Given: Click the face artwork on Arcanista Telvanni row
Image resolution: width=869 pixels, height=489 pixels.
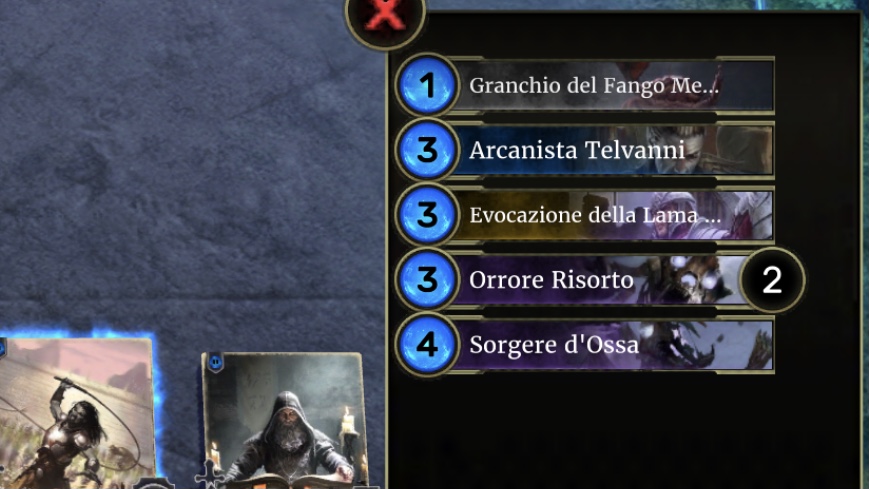Looking at the screenshot, I should click(673, 149).
